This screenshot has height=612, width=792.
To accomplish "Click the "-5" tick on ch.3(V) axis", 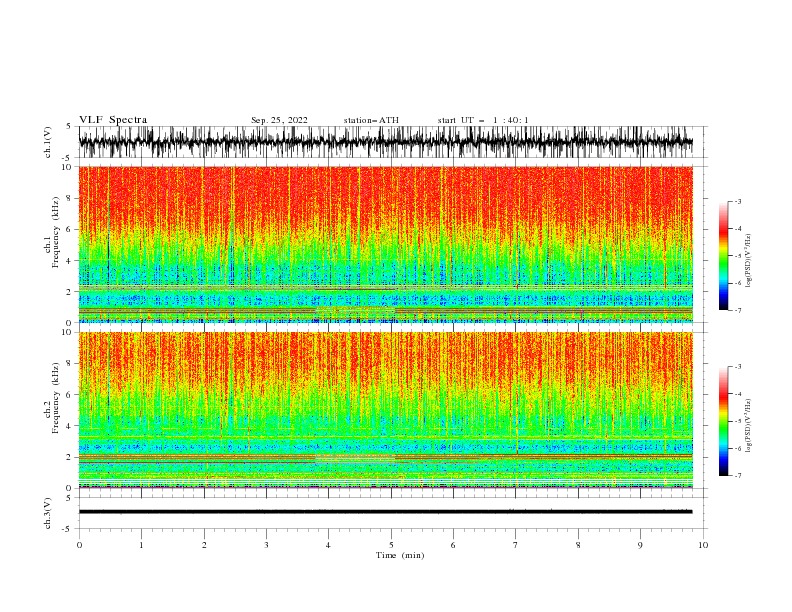I will [x=68, y=529].
